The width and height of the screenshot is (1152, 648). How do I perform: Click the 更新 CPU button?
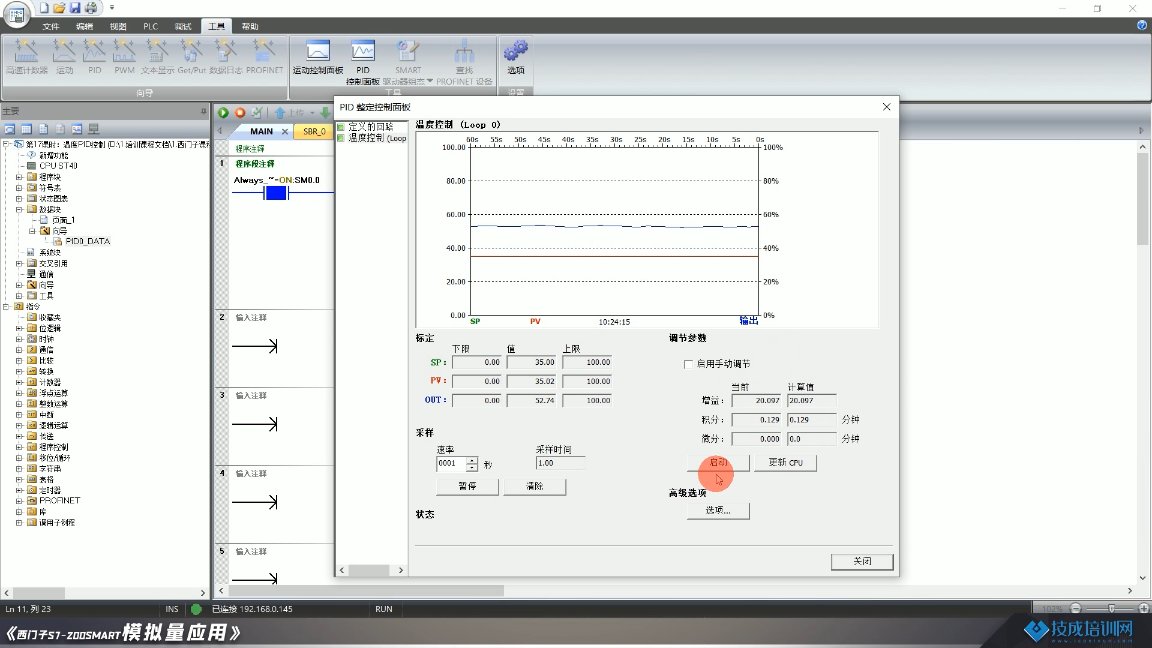tap(785, 462)
